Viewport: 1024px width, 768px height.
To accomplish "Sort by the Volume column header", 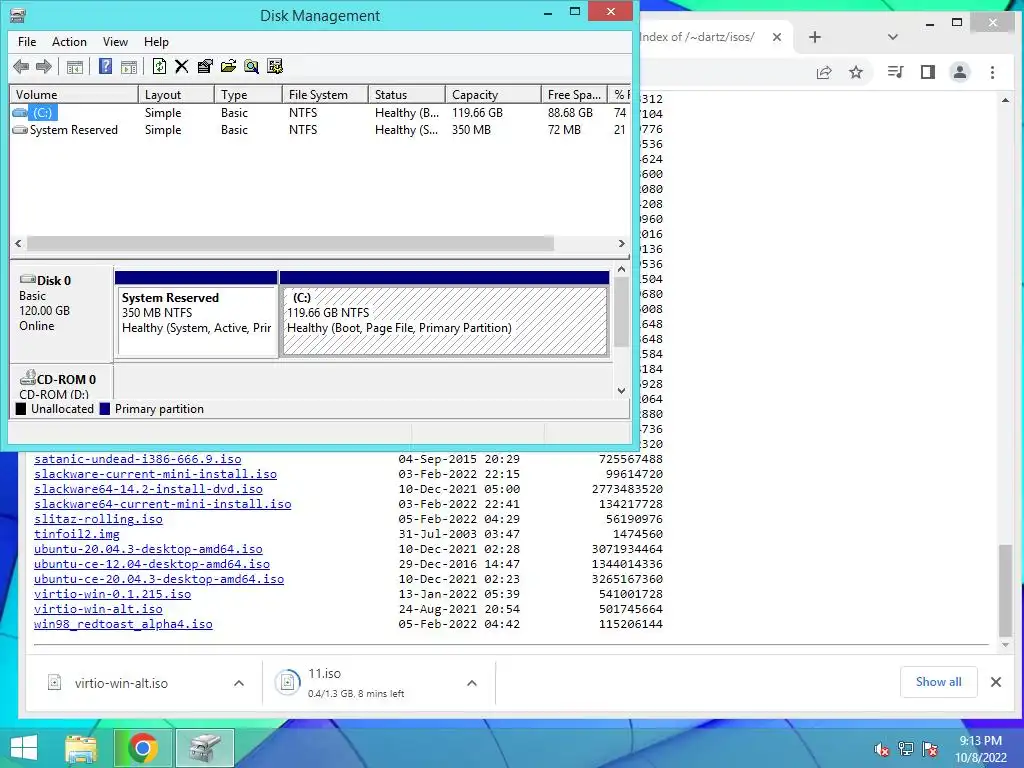I will click(x=74, y=95).
